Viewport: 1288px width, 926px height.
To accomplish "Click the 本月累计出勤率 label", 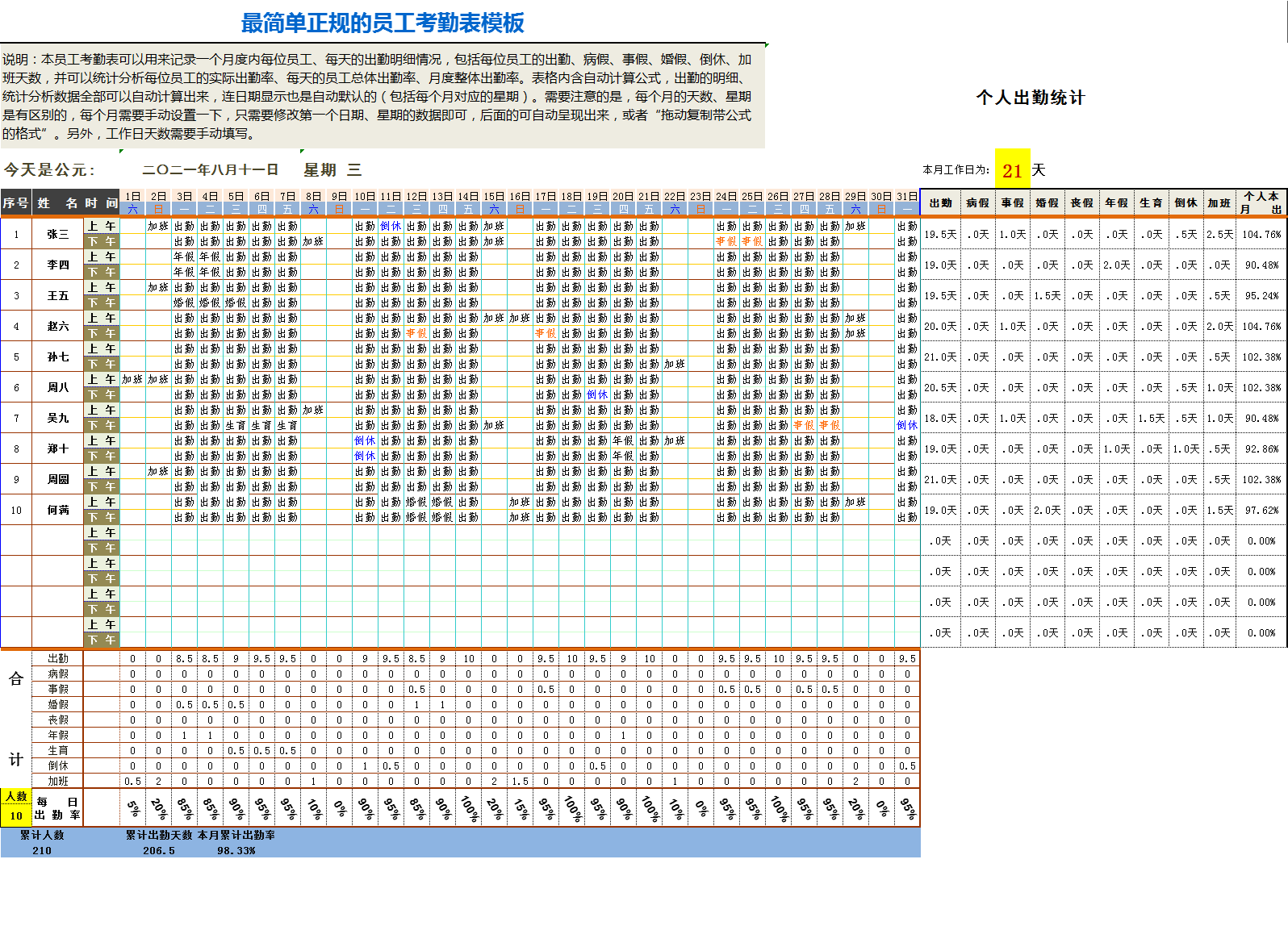I will click(236, 835).
